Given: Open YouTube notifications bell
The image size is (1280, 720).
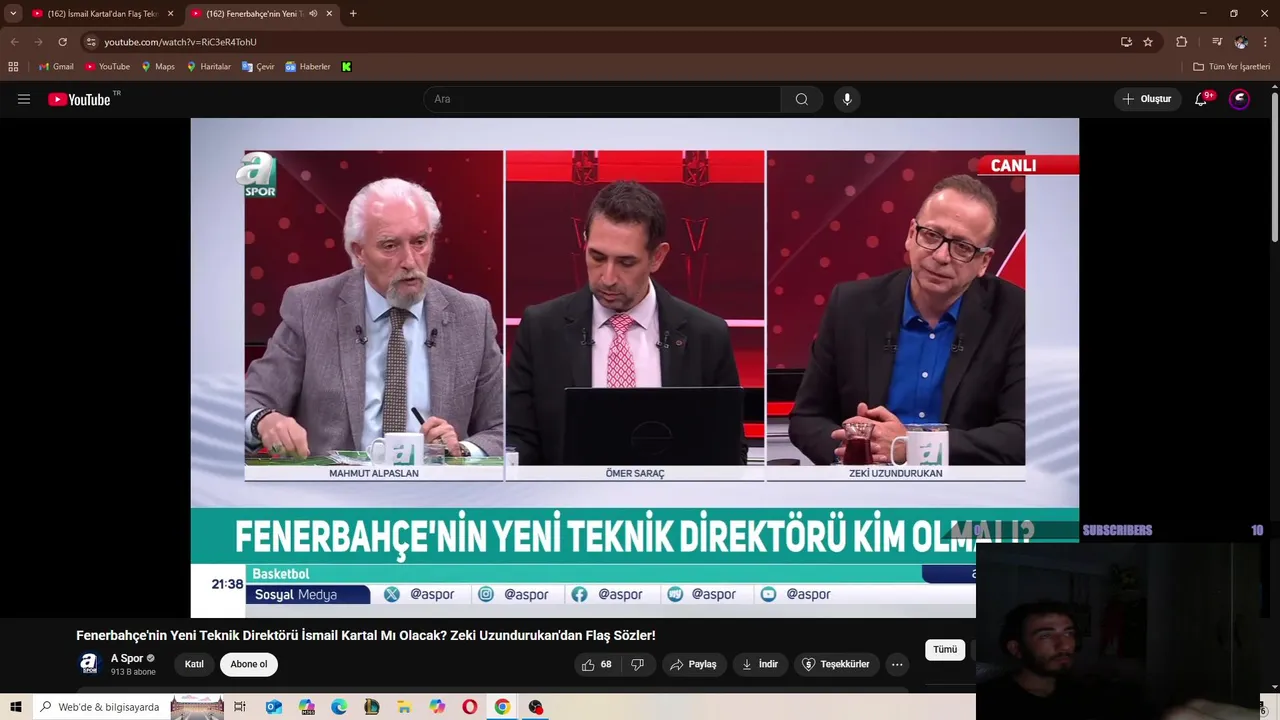Looking at the screenshot, I should click(1202, 99).
